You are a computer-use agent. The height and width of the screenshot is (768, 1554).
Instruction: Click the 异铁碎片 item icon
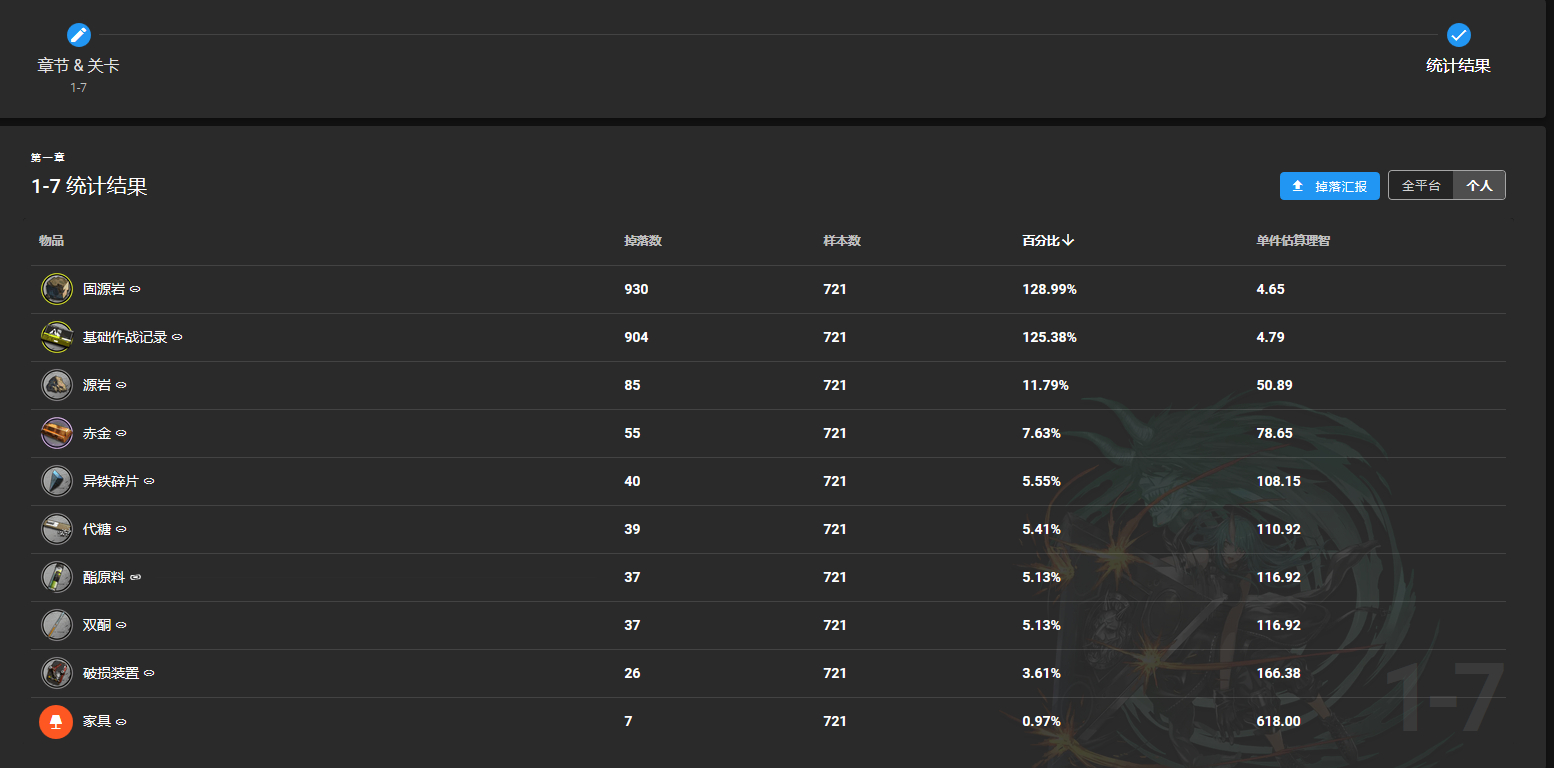(x=56, y=481)
